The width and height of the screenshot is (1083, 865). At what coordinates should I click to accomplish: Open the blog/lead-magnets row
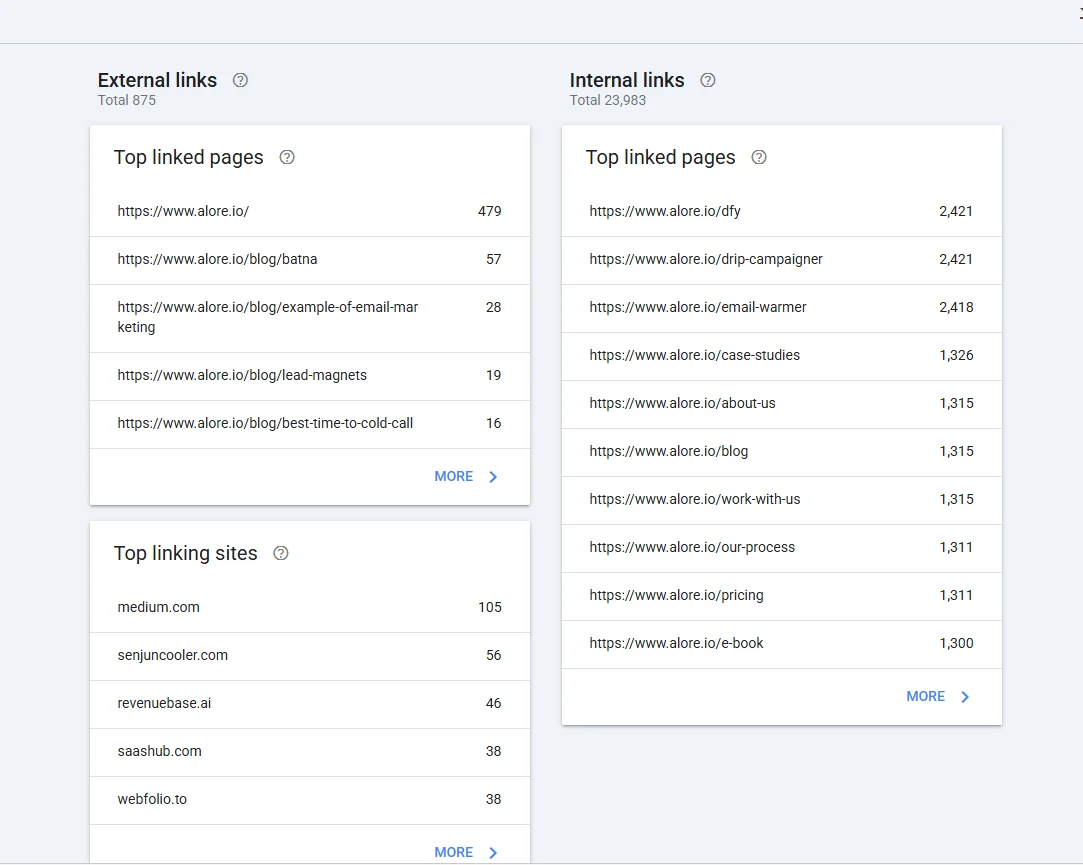[310, 377]
